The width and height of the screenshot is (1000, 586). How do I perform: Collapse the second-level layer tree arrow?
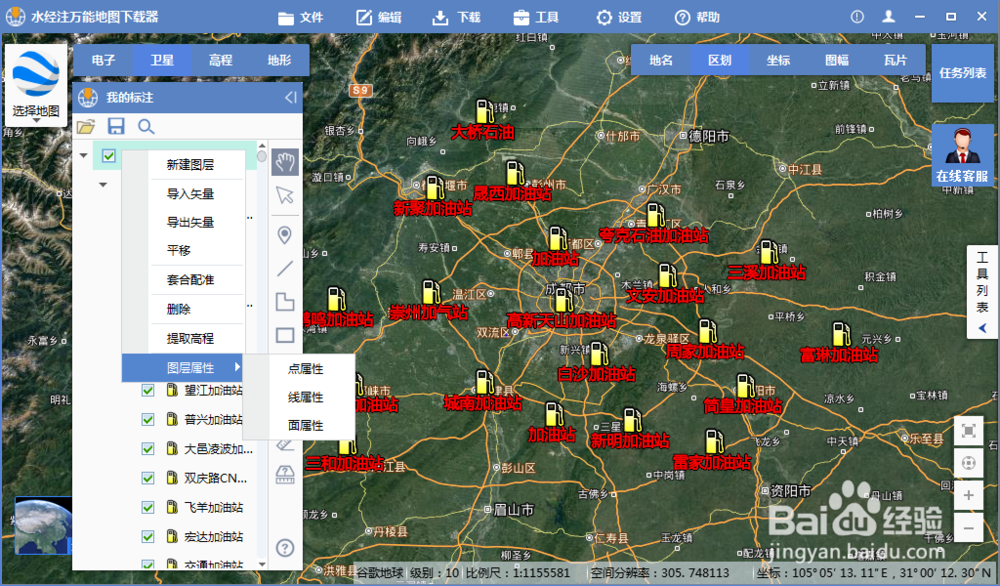tap(103, 185)
